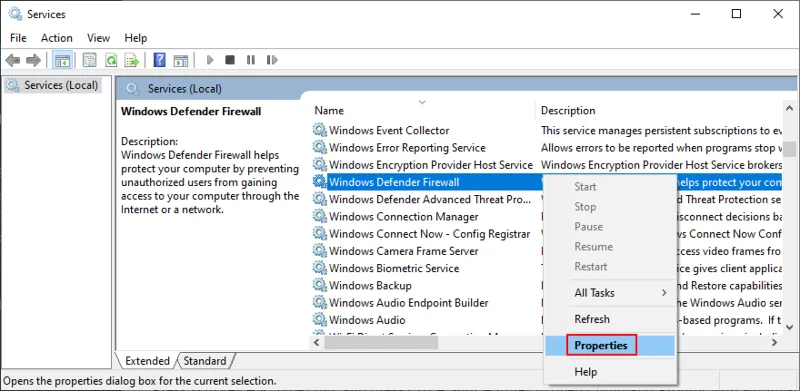Select Services (Local) in console tree
The width and height of the screenshot is (800, 391).
pyautogui.click(x=54, y=85)
